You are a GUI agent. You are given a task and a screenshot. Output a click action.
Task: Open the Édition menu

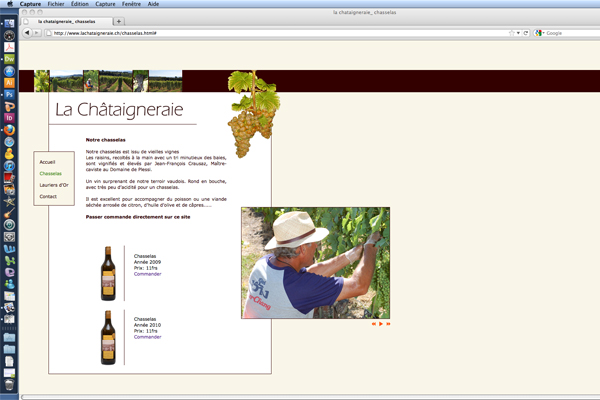point(80,4)
